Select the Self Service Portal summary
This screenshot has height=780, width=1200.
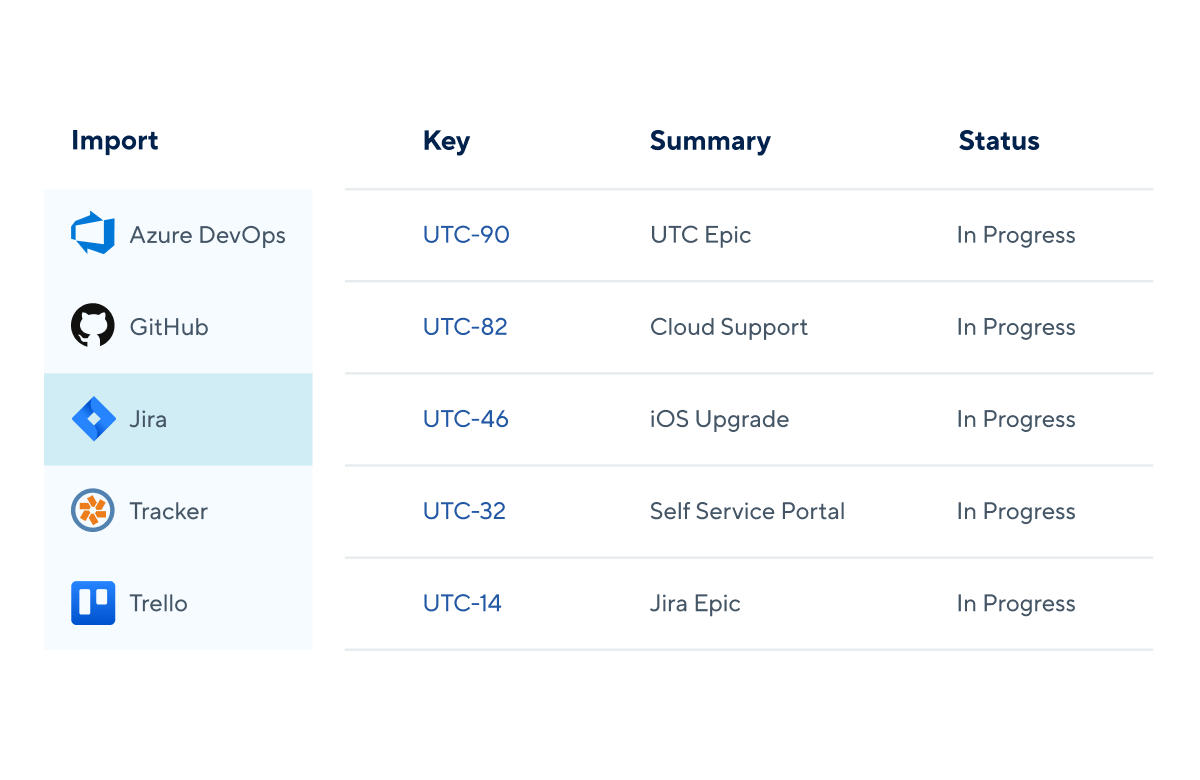(x=747, y=511)
